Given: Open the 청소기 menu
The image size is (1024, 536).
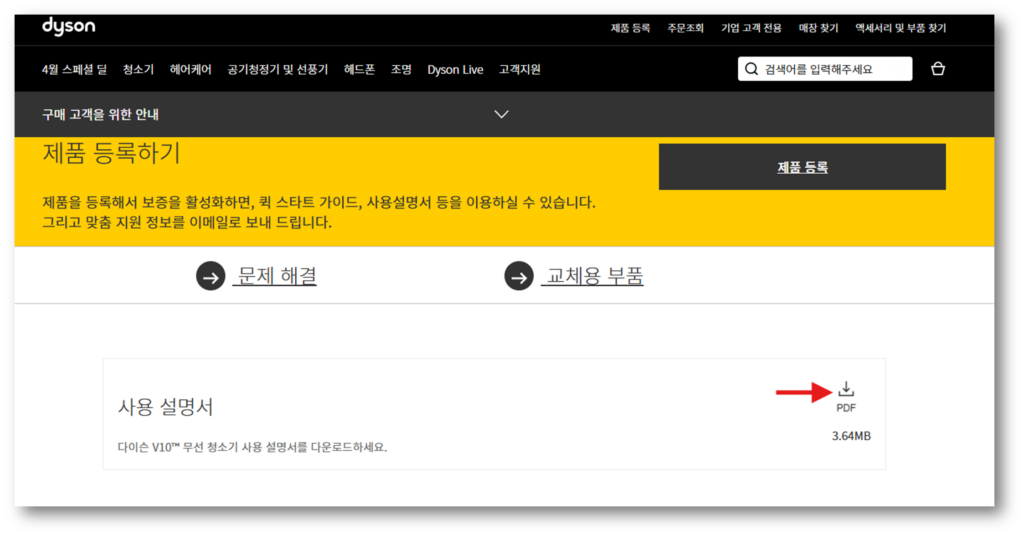Looking at the screenshot, I should (x=138, y=69).
